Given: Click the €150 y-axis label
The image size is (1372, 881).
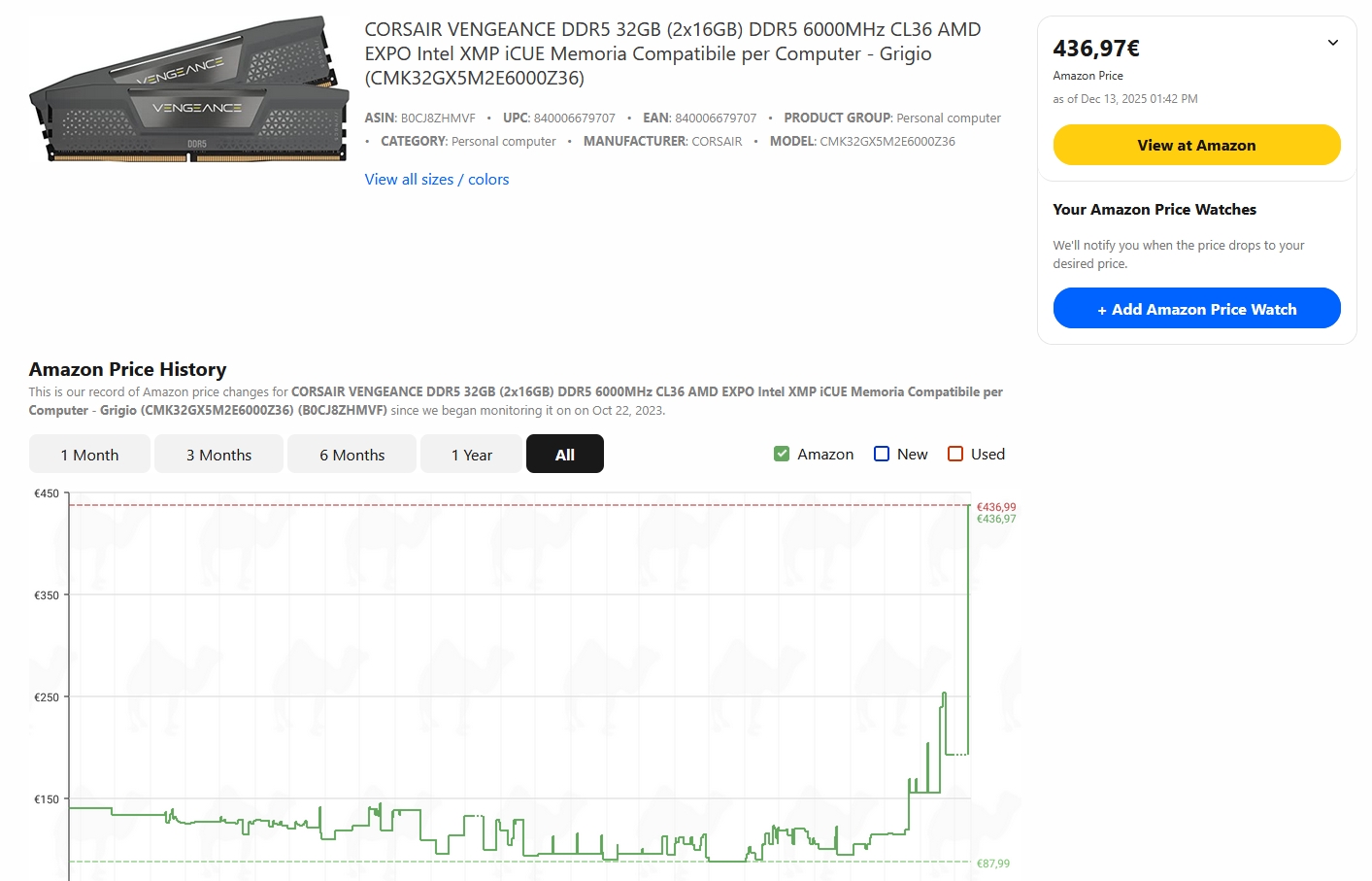Looking at the screenshot, I should pyautogui.click(x=47, y=799).
